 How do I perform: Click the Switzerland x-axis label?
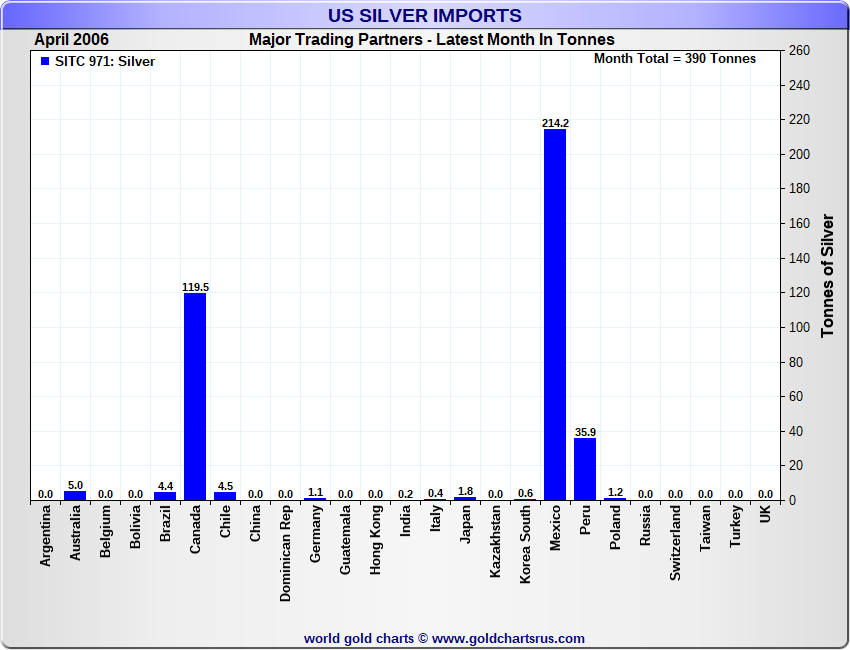(675, 543)
